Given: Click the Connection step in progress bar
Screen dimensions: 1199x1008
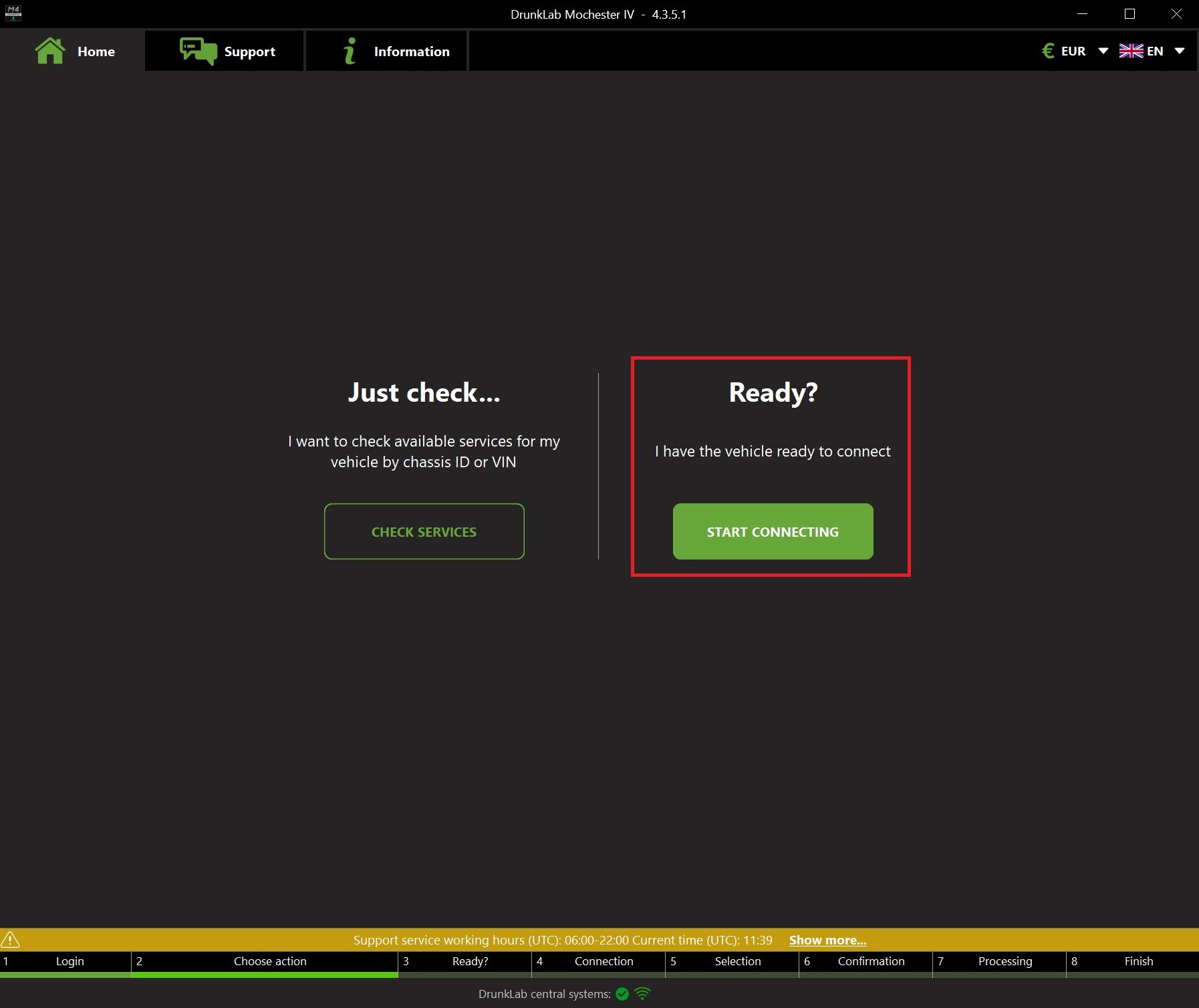Looking at the screenshot, I should (x=604, y=961).
